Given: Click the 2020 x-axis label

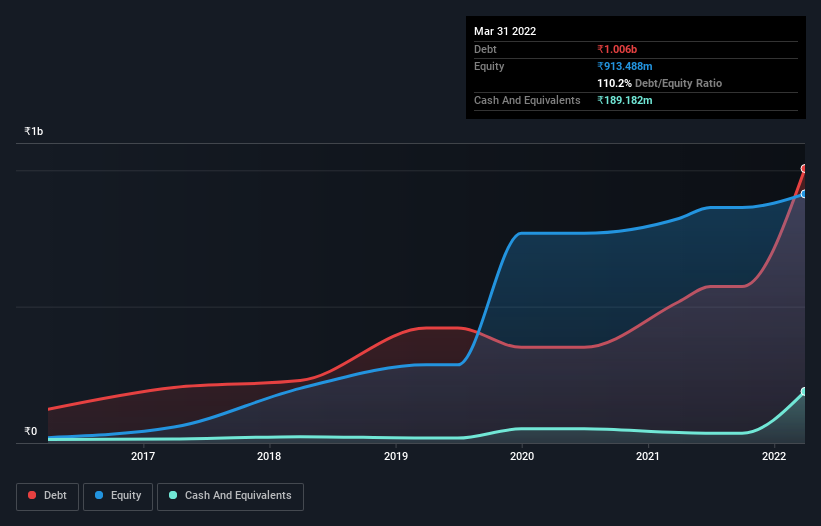Looking at the screenshot, I should pos(522,456).
